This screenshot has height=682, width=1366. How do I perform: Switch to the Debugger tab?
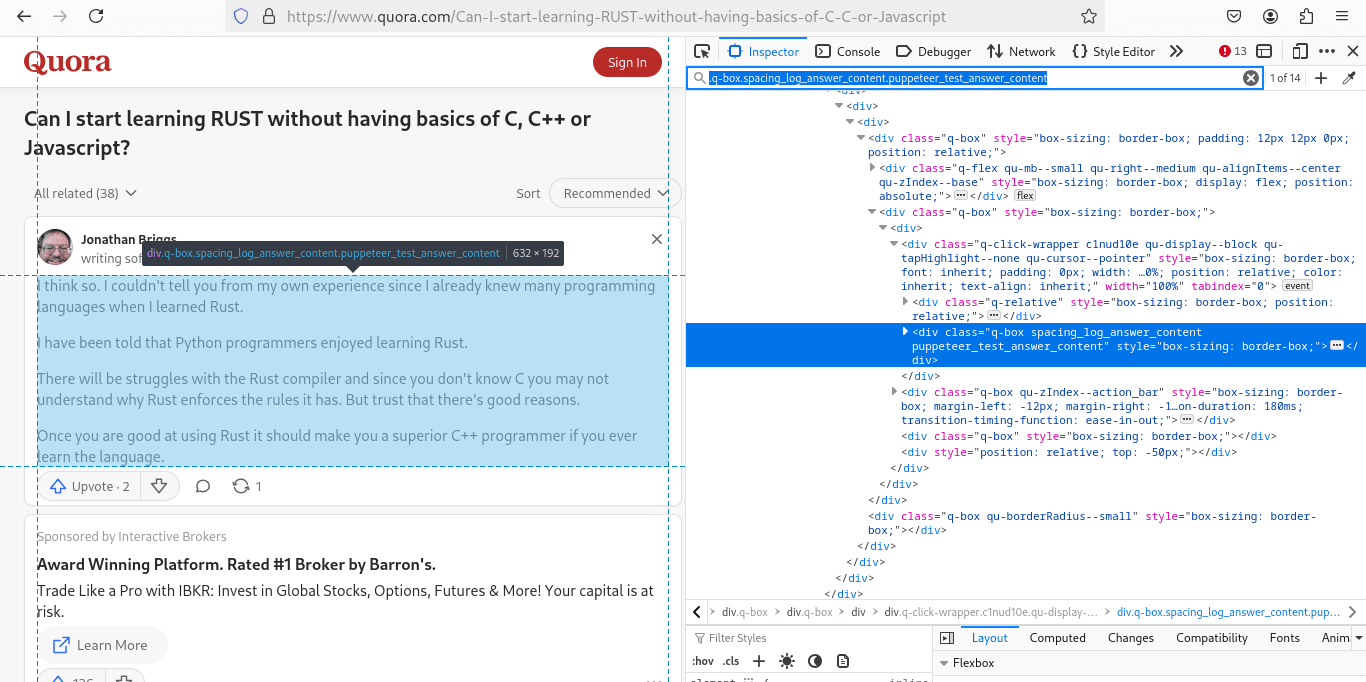pyautogui.click(x=934, y=51)
